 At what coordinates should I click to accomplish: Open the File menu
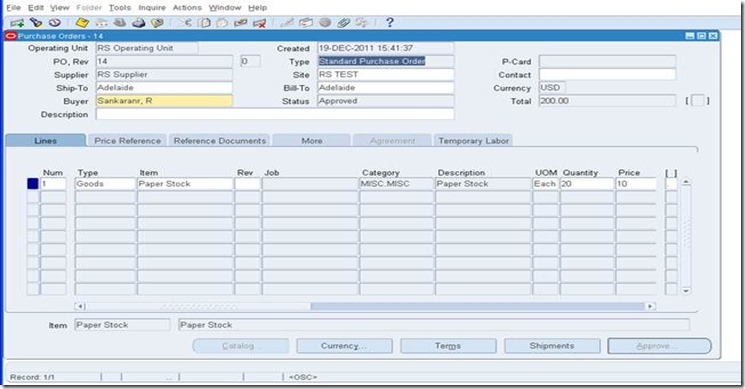(x=13, y=8)
